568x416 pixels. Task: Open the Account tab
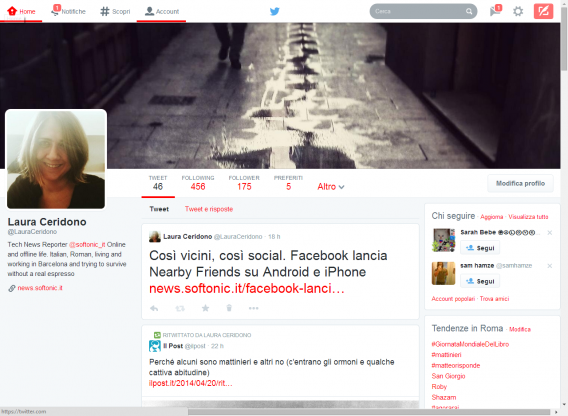tap(162, 12)
